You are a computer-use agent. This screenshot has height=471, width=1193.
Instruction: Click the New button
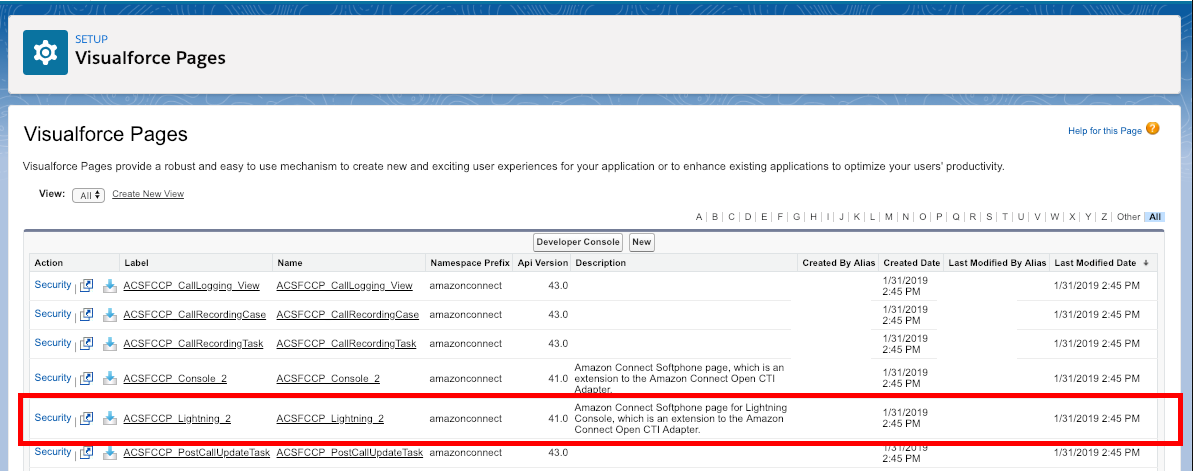pos(642,242)
